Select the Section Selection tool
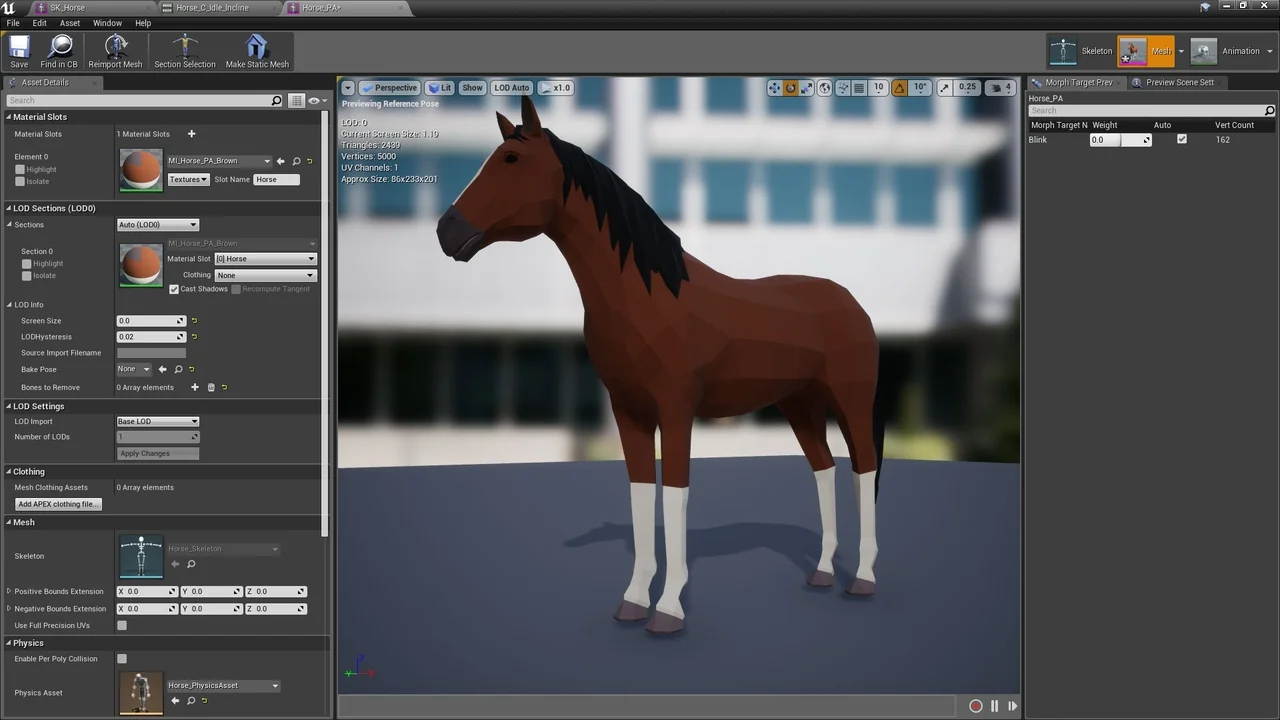The width and height of the screenshot is (1280, 720). pos(184,51)
